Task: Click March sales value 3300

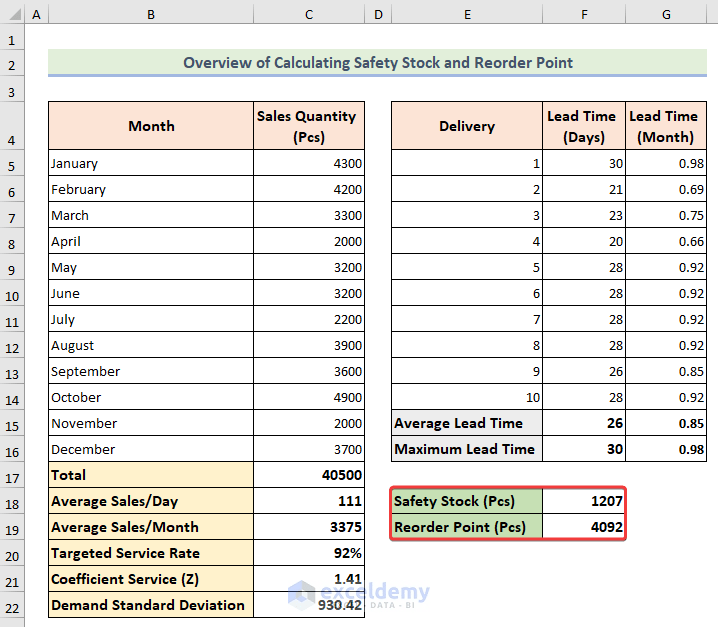Action: point(309,215)
